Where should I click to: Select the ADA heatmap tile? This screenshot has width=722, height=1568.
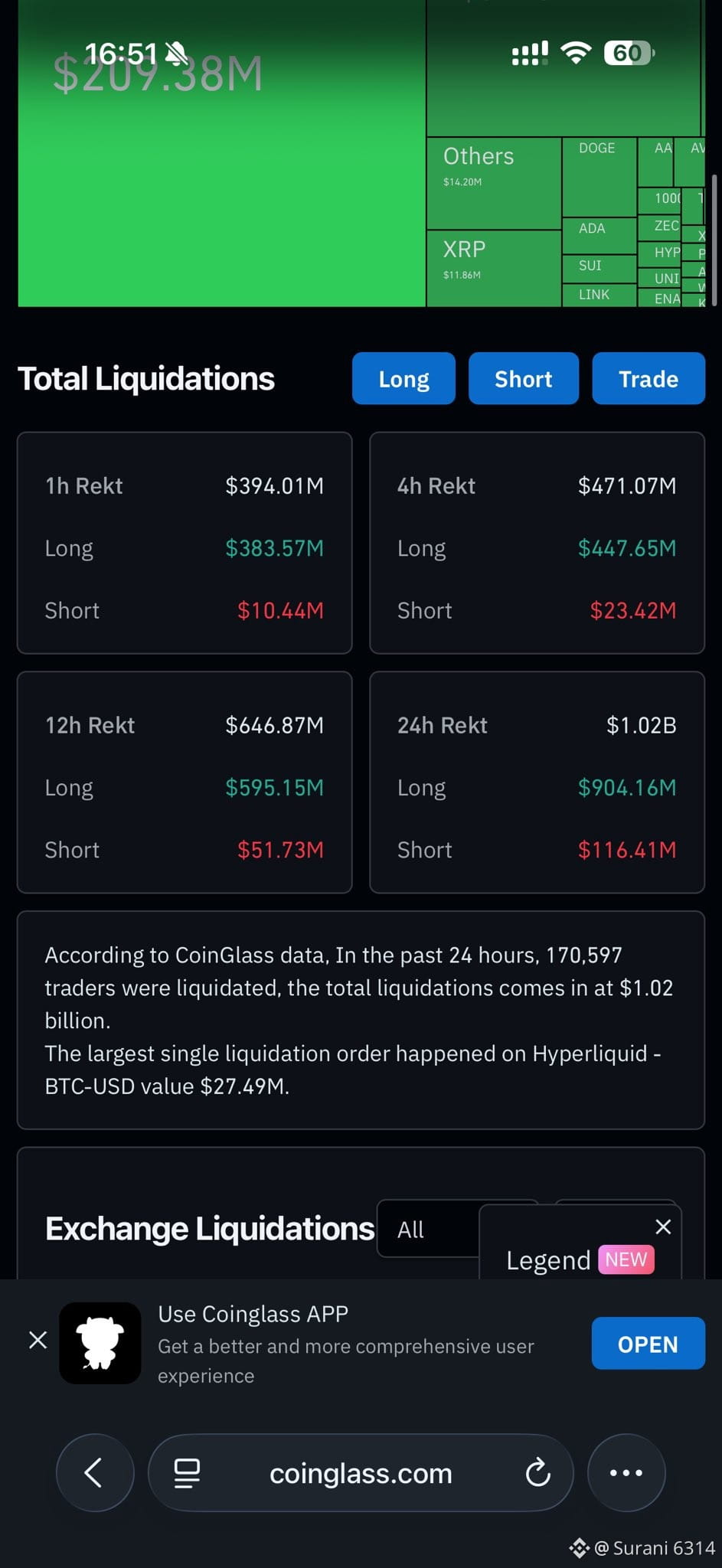pos(599,236)
